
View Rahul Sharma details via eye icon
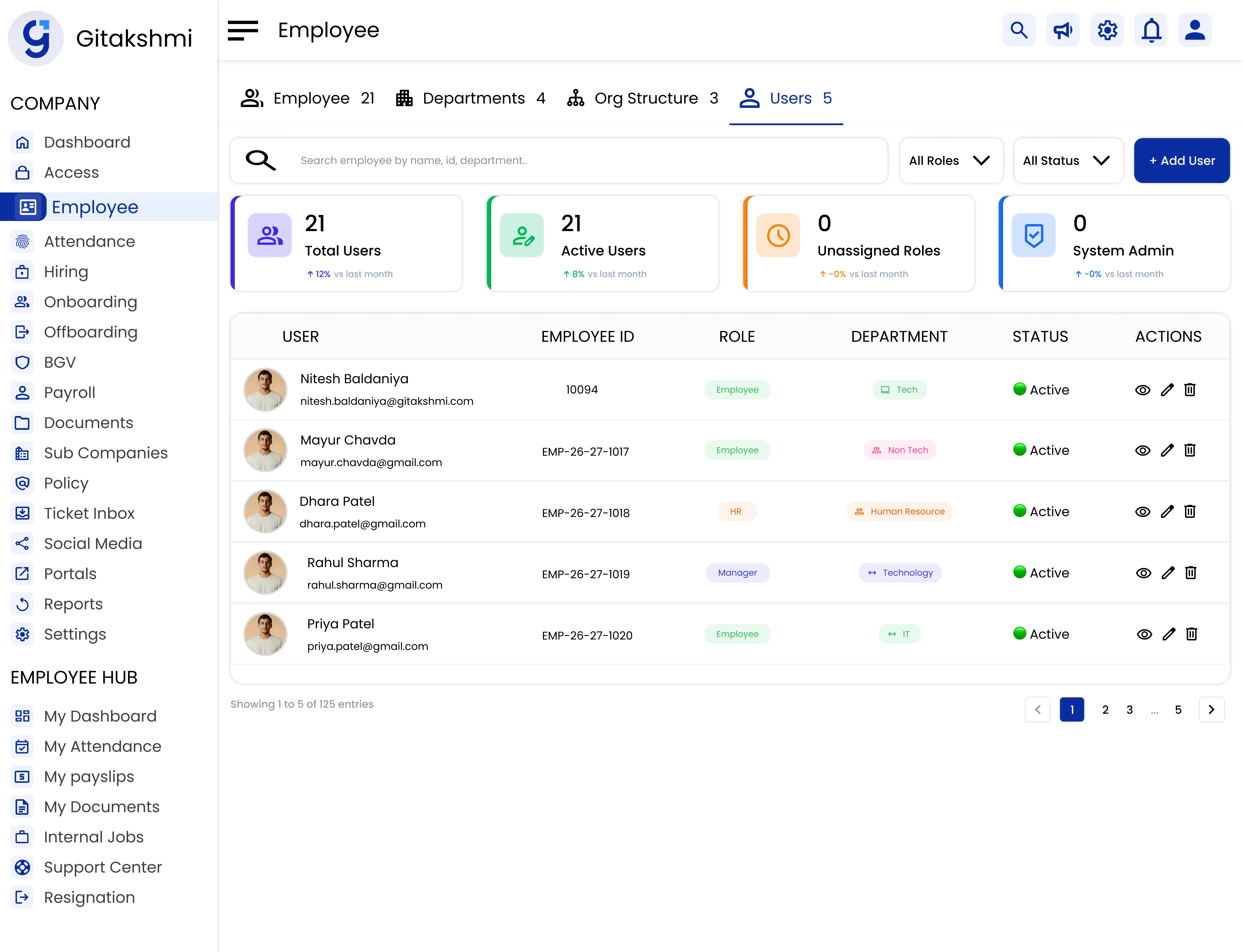coord(1144,573)
